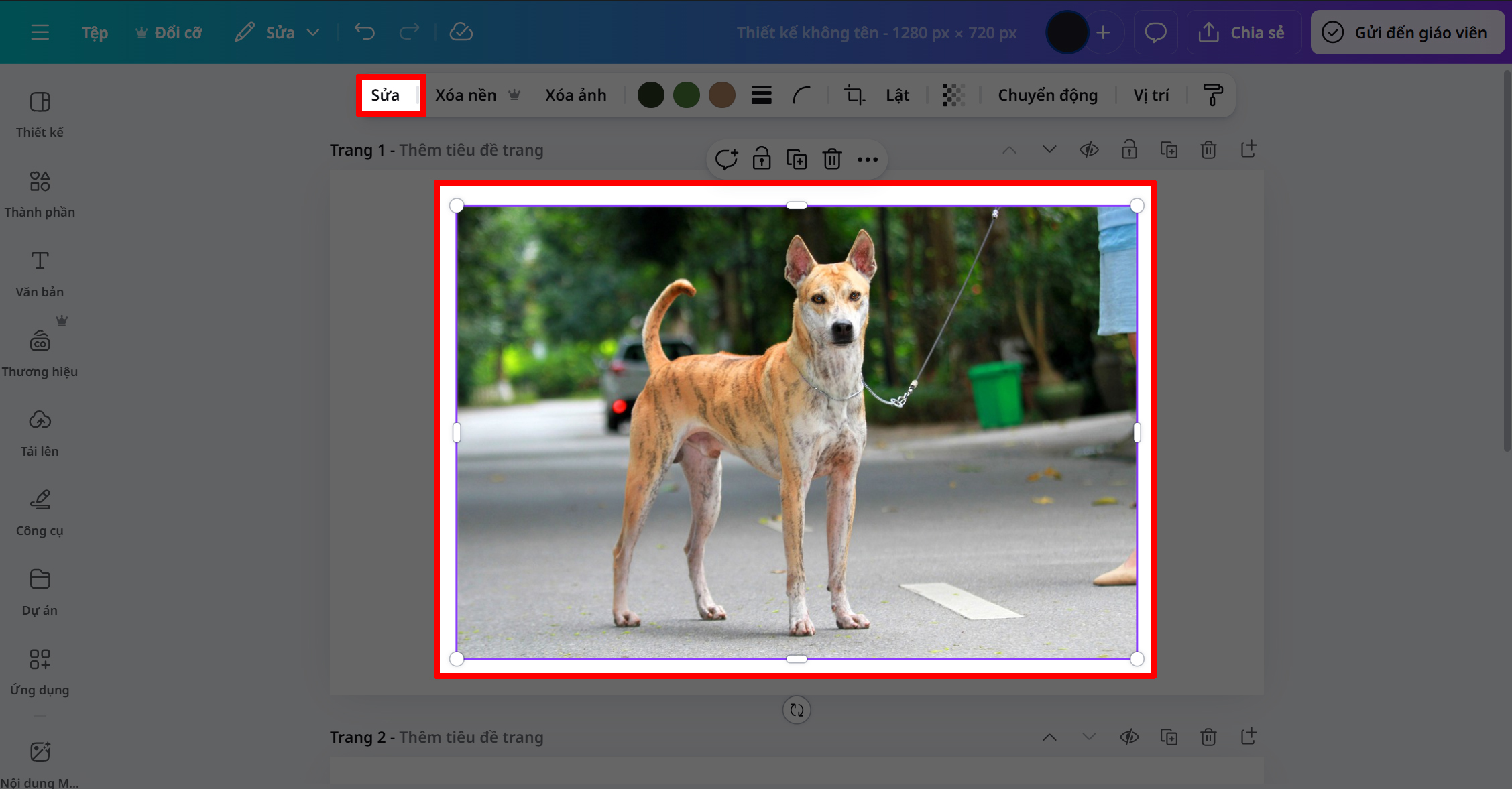Lock the selected image with the padlock
This screenshot has width=1512, height=789.
pos(762,159)
